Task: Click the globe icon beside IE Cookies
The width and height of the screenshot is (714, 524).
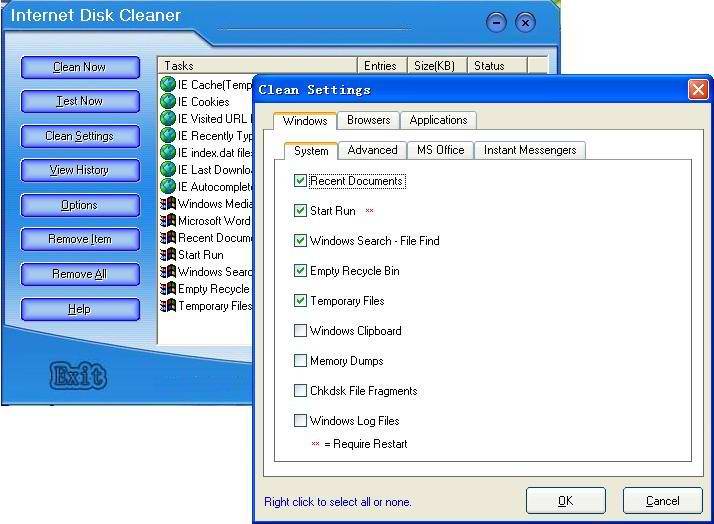Action: [168, 102]
